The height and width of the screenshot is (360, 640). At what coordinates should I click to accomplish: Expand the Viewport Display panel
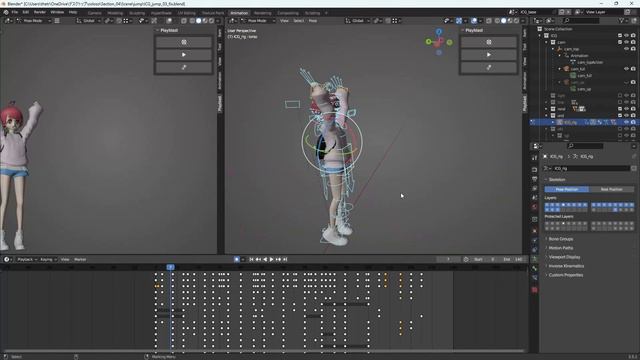tap(564, 257)
